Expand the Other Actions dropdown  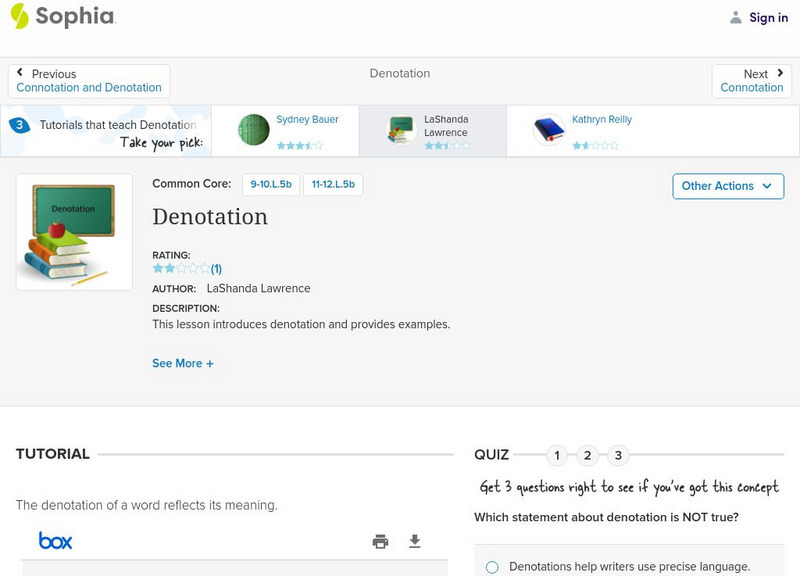click(x=728, y=186)
